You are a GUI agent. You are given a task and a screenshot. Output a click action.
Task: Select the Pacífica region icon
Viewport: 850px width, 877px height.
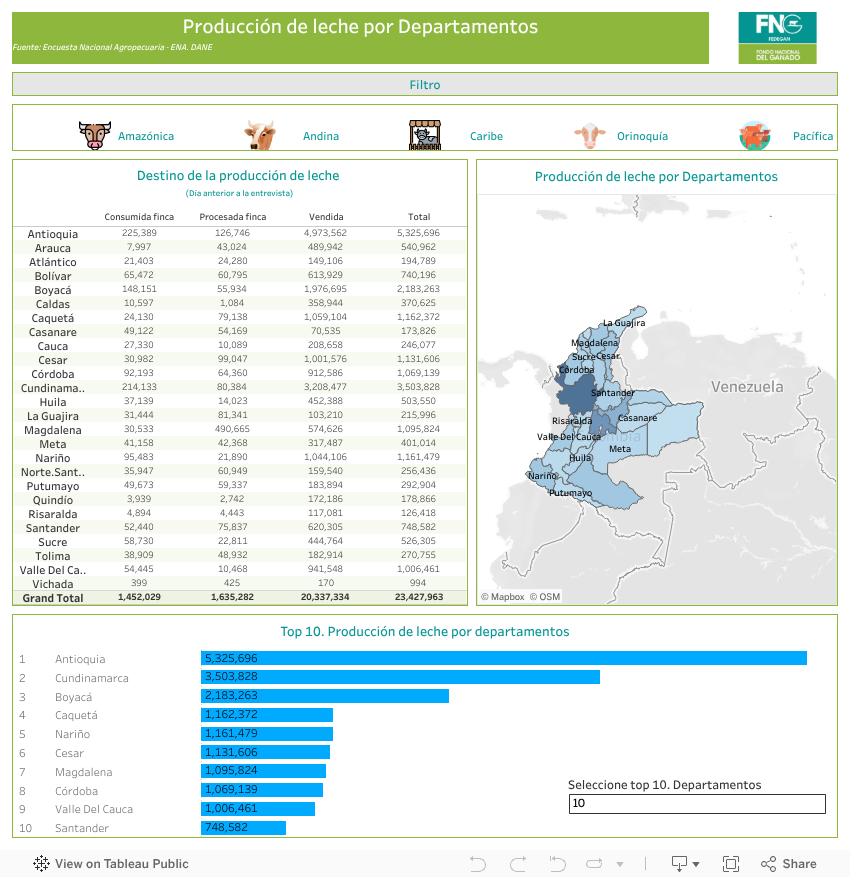753,135
